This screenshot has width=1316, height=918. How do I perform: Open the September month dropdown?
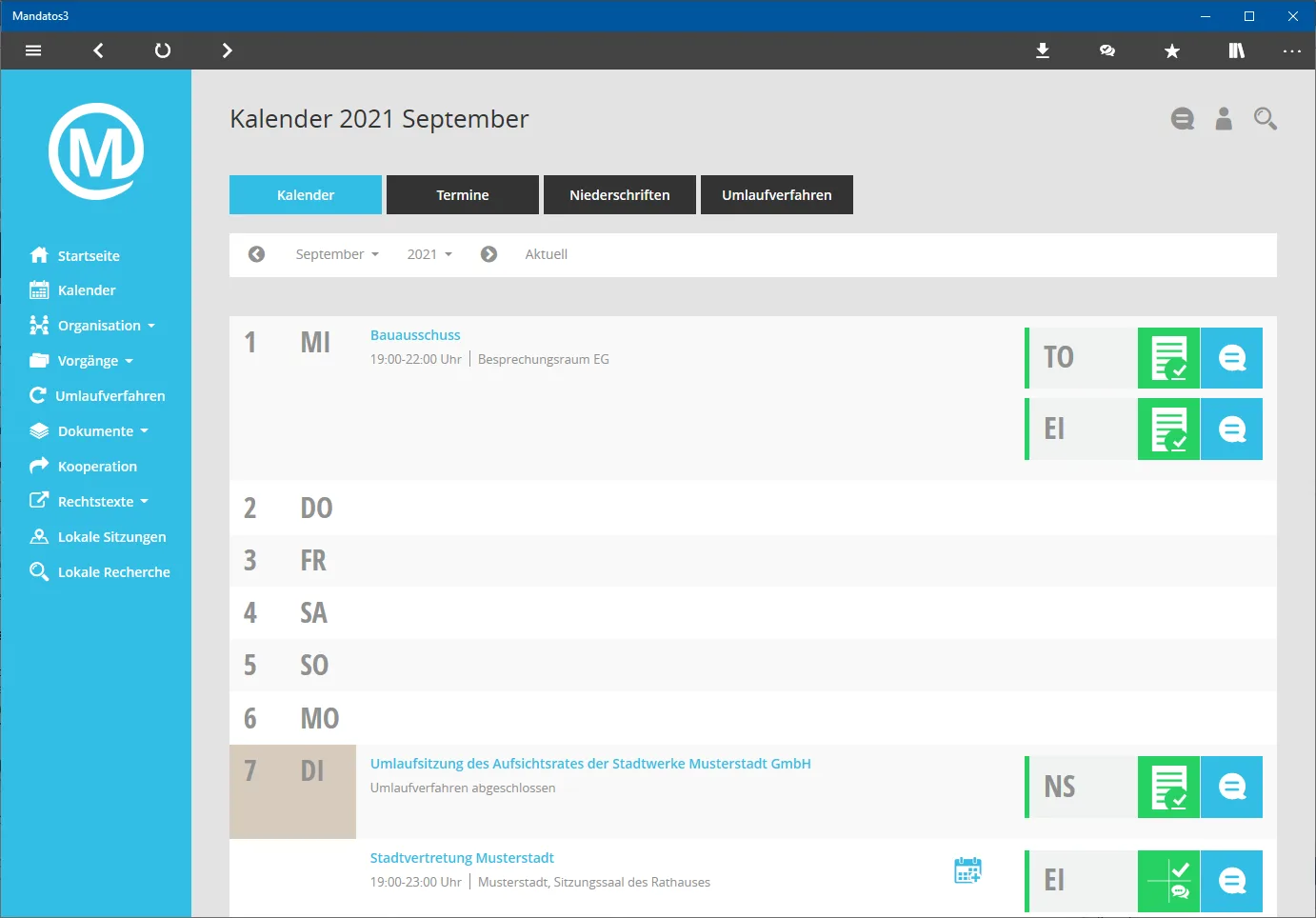coord(337,254)
